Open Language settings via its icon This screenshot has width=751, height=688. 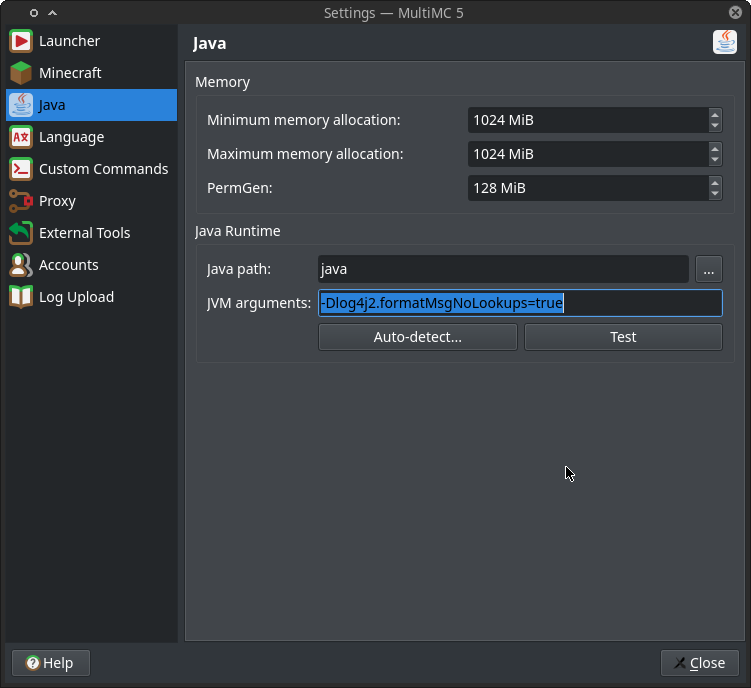click(21, 137)
